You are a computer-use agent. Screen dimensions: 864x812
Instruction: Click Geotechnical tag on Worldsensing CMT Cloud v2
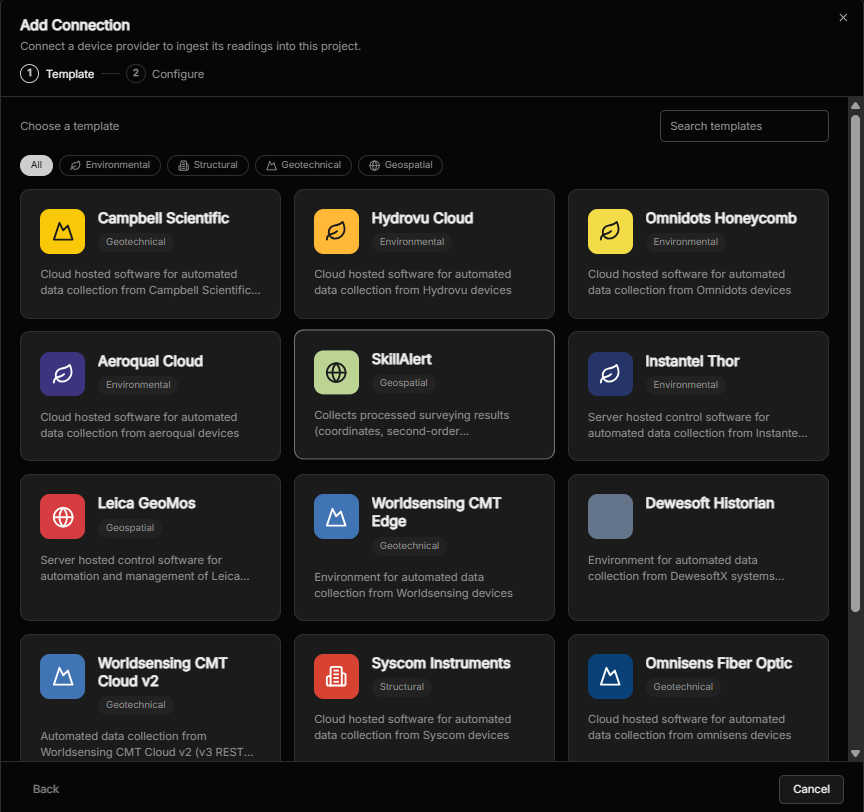point(136,705)
